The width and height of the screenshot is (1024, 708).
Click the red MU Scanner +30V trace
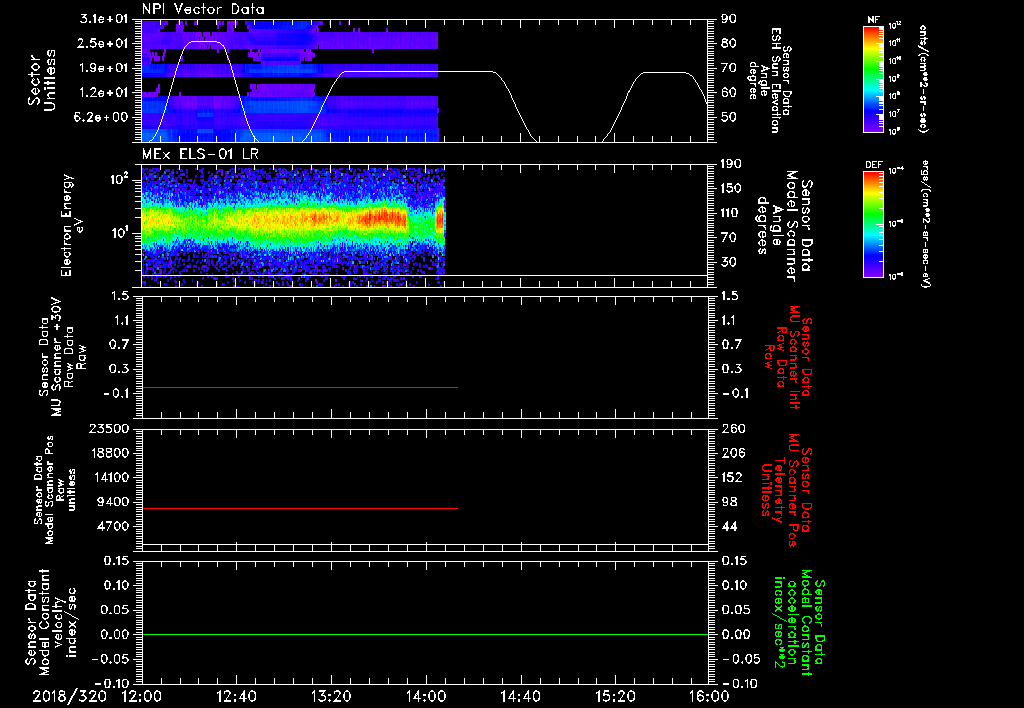point(300,387)
